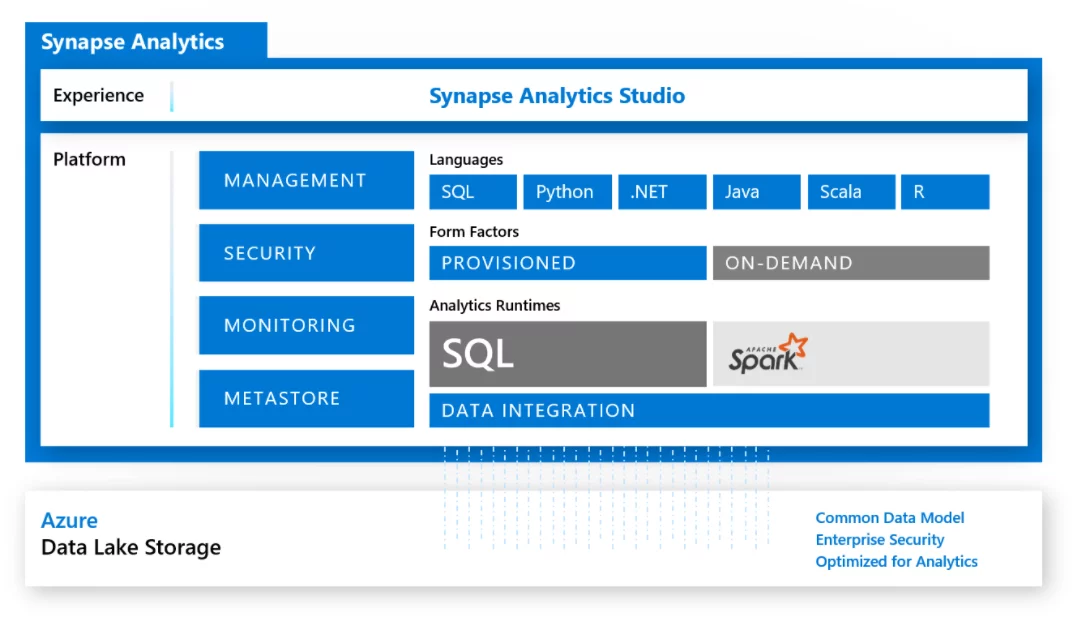Select the SQL language tile
This screenshot has width=1084, height=618.
point(473,191)
